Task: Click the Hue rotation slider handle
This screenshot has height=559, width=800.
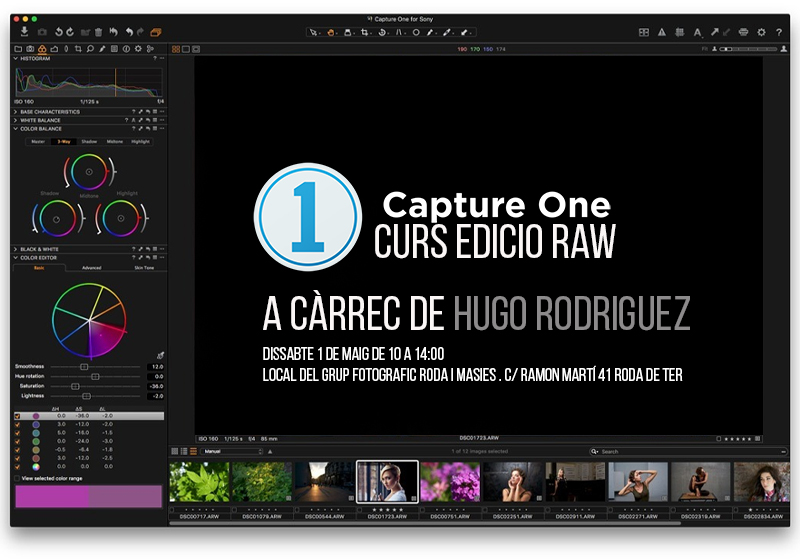Action: coord(95,376)
